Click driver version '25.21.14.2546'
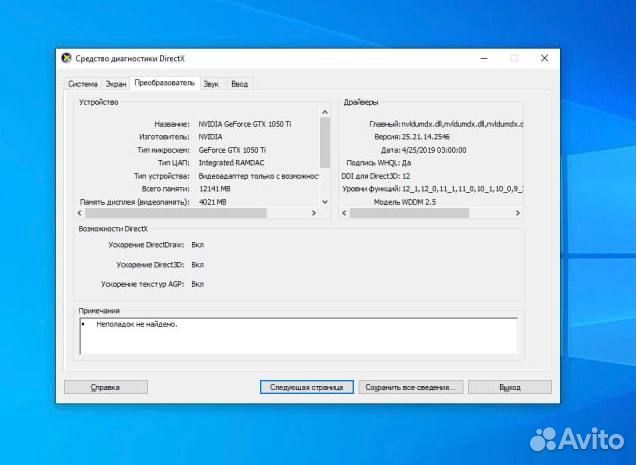The width and height of the screenshot is (636, 465). coord(425,137)
